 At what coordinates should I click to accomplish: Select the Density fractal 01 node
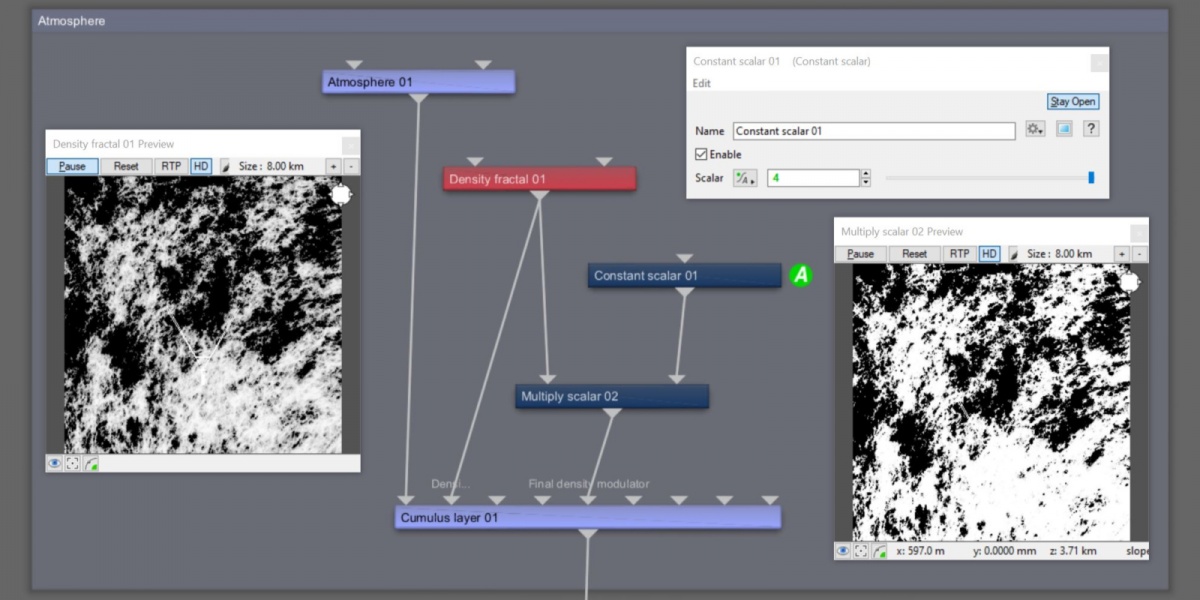coord(539,179)
